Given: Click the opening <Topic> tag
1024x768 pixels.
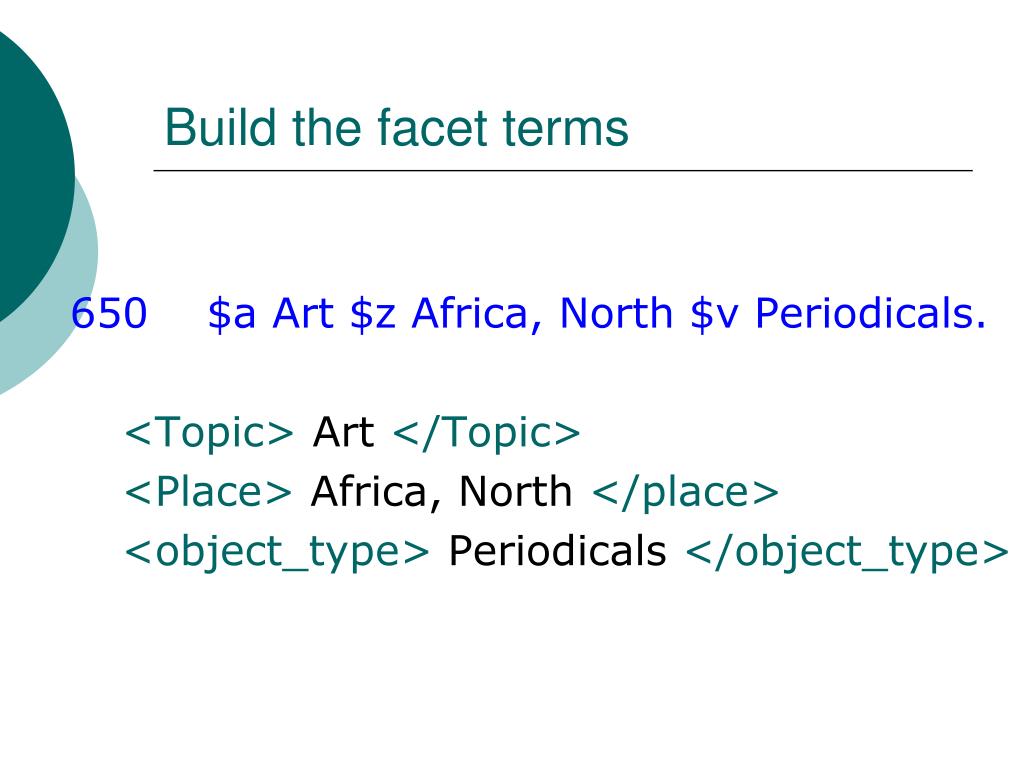Looking at the screenshot, I should click(209, 433).
